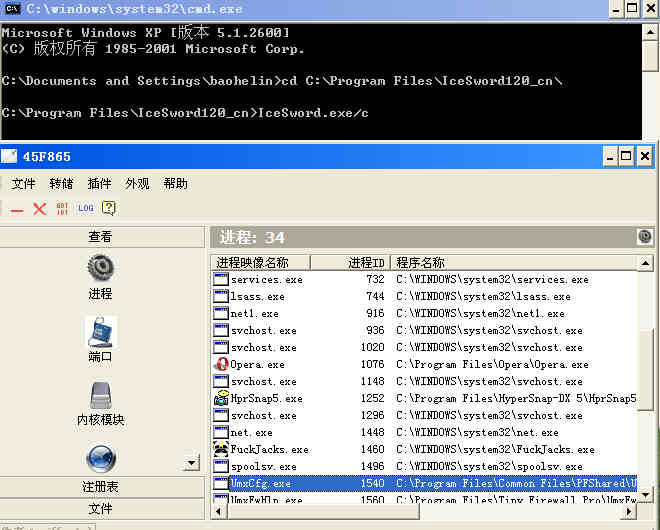The width and height of the screenshot is (660, 530).
Task: Select the 进程 gear icon in sidebar
Action: (100, 268)
